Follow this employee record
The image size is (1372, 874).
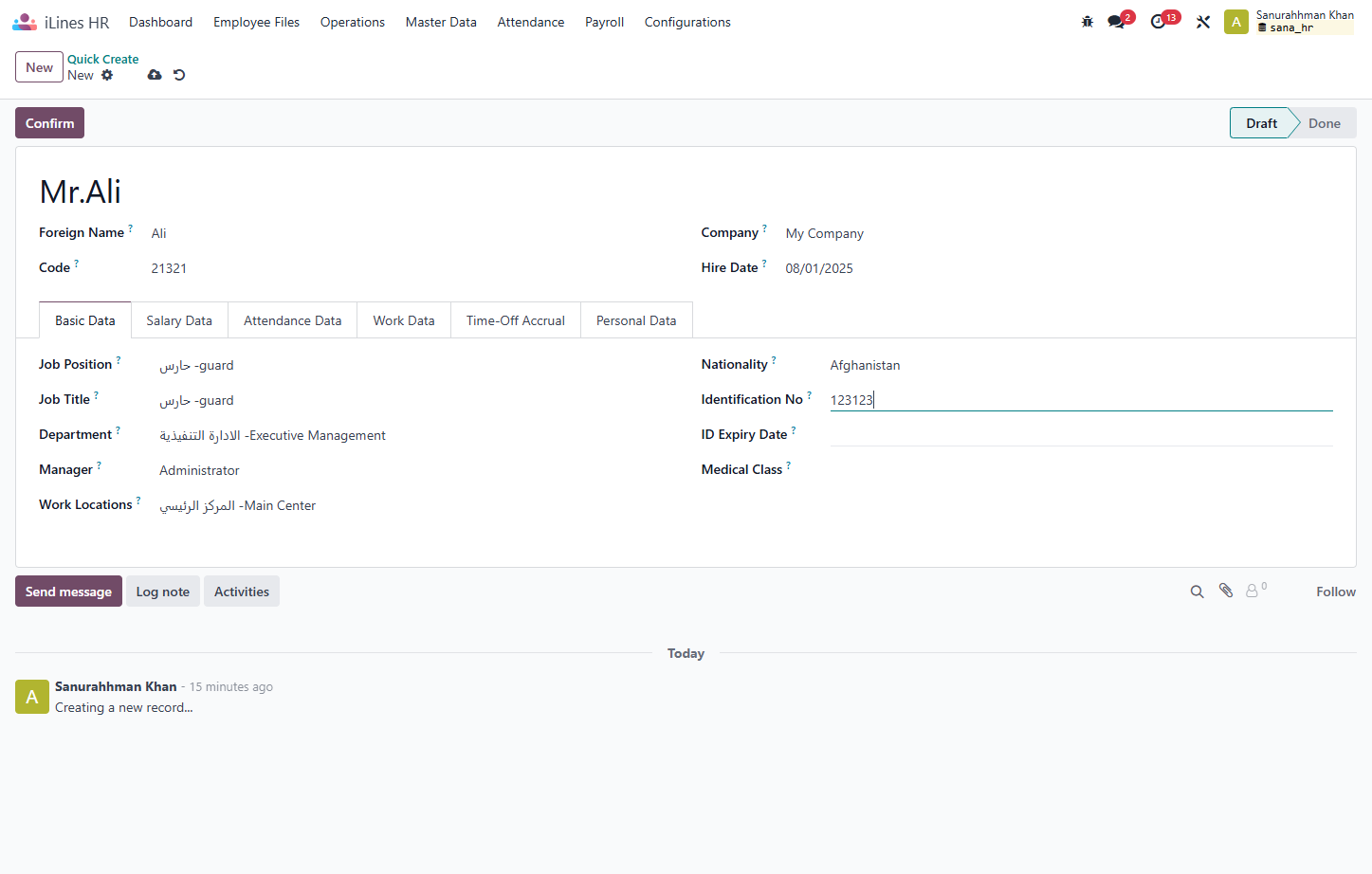point(1335,592)
